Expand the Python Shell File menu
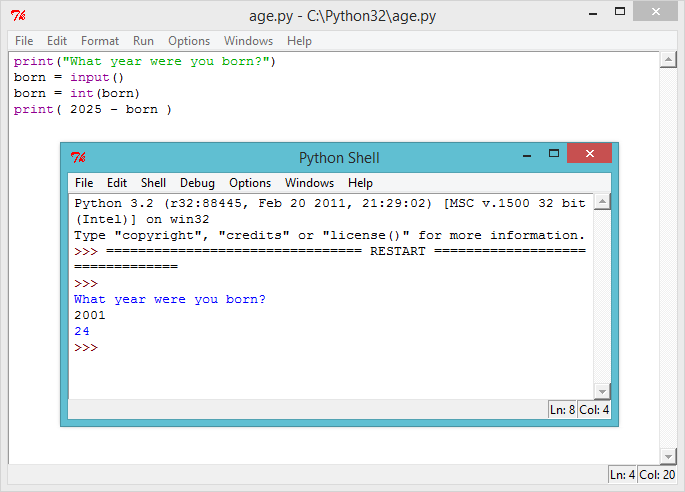This screenshot has width=685, height=492. click(x=84, y=183)
